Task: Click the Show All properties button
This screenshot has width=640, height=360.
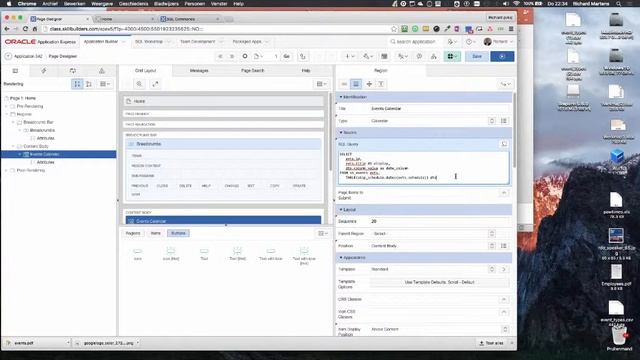Action: pos(356,84)
